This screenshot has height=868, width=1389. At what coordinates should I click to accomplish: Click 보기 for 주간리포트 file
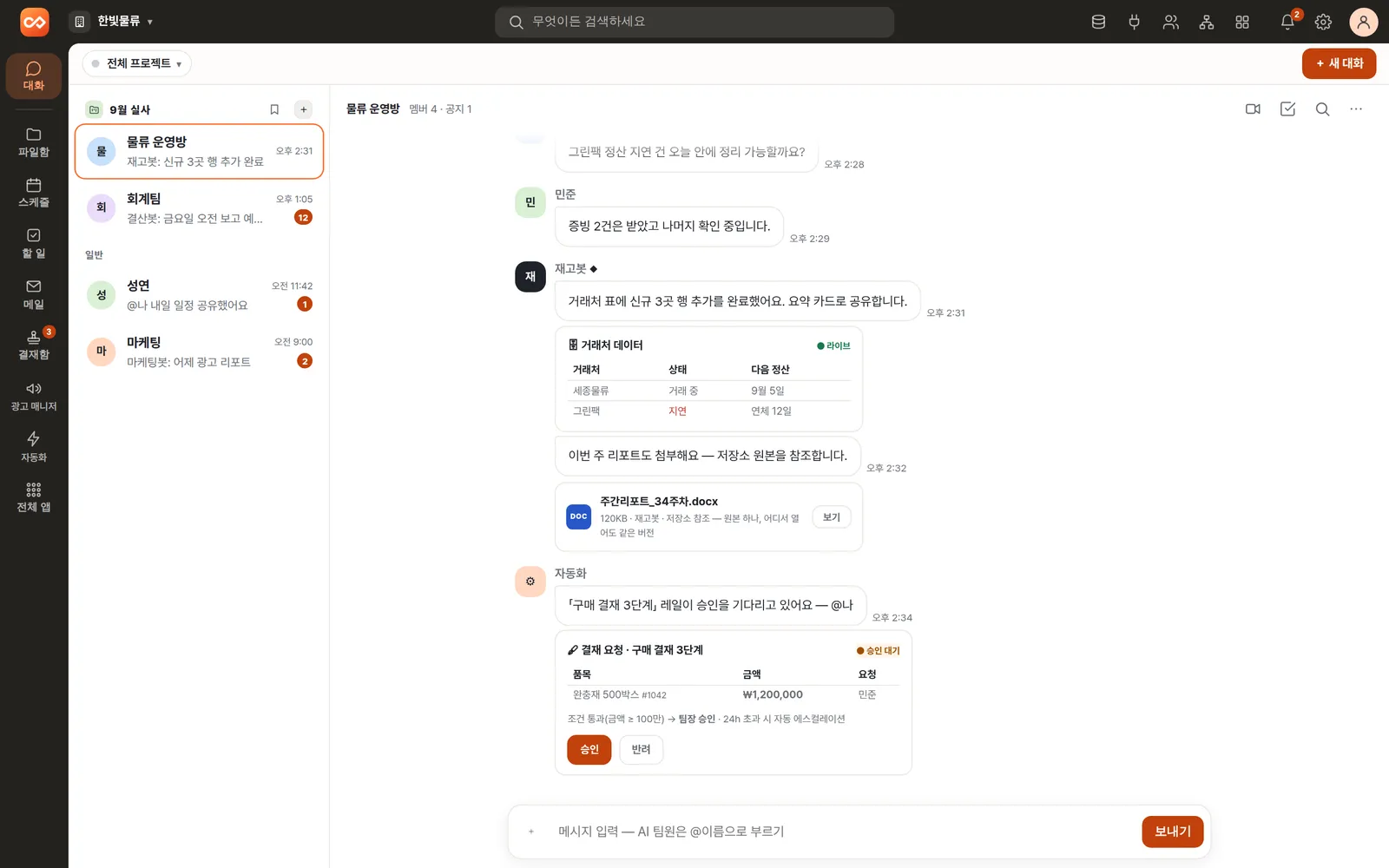pos(832,517)
